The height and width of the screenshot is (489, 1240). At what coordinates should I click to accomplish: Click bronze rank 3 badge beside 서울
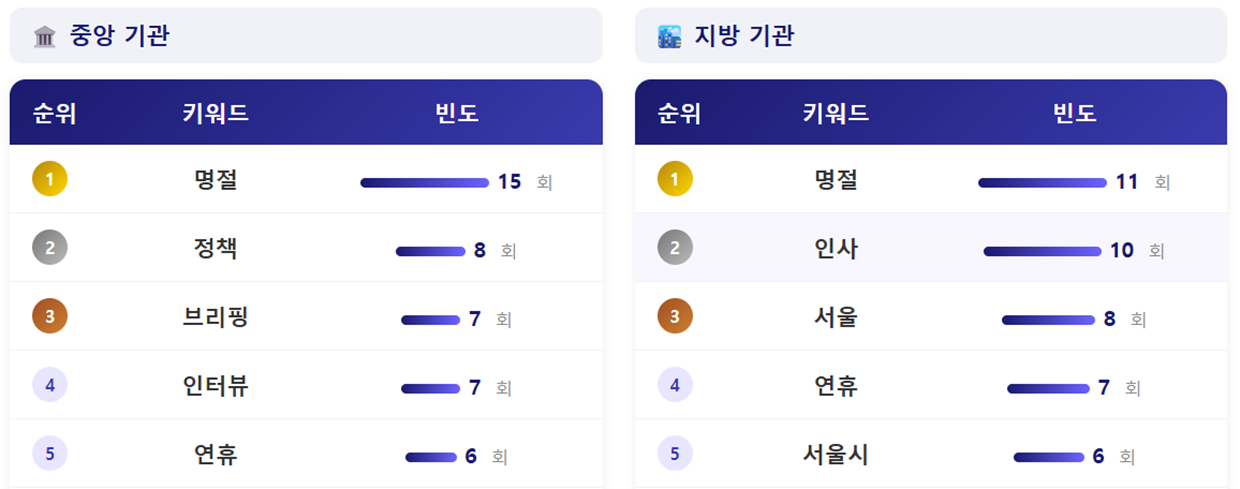click(x=675, y=317)
